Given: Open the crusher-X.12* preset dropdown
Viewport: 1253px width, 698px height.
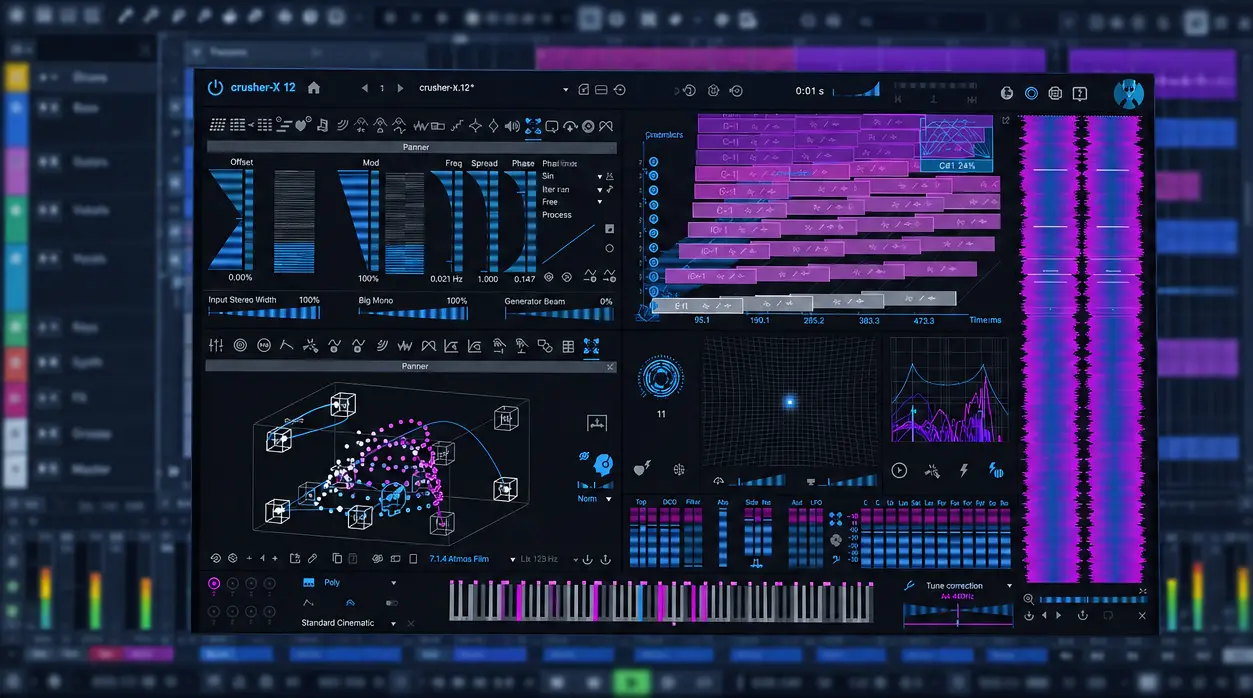Looking at the screenshot, I should (x=565, y=89).
